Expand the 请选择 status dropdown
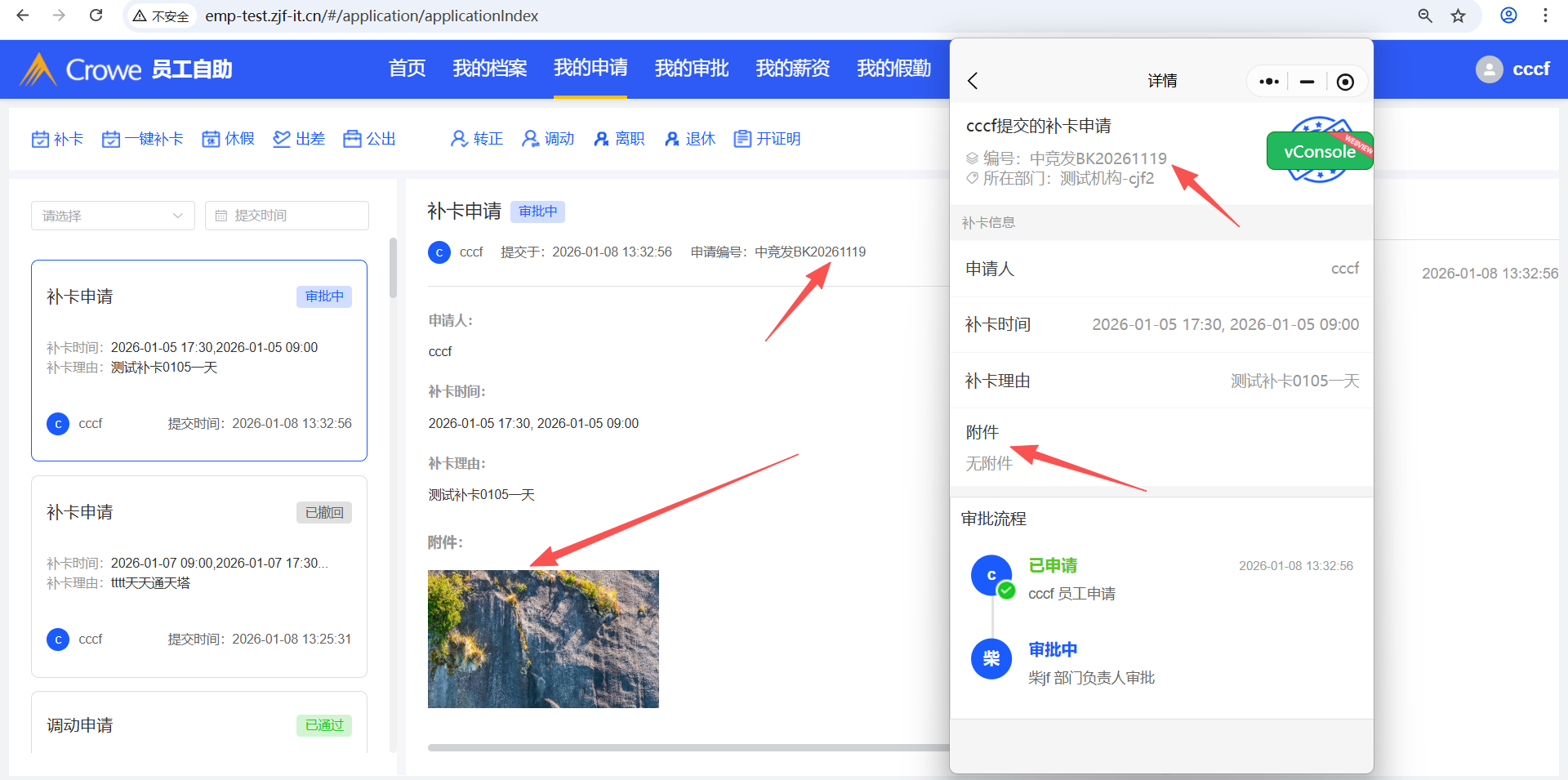 coord(113,216)
